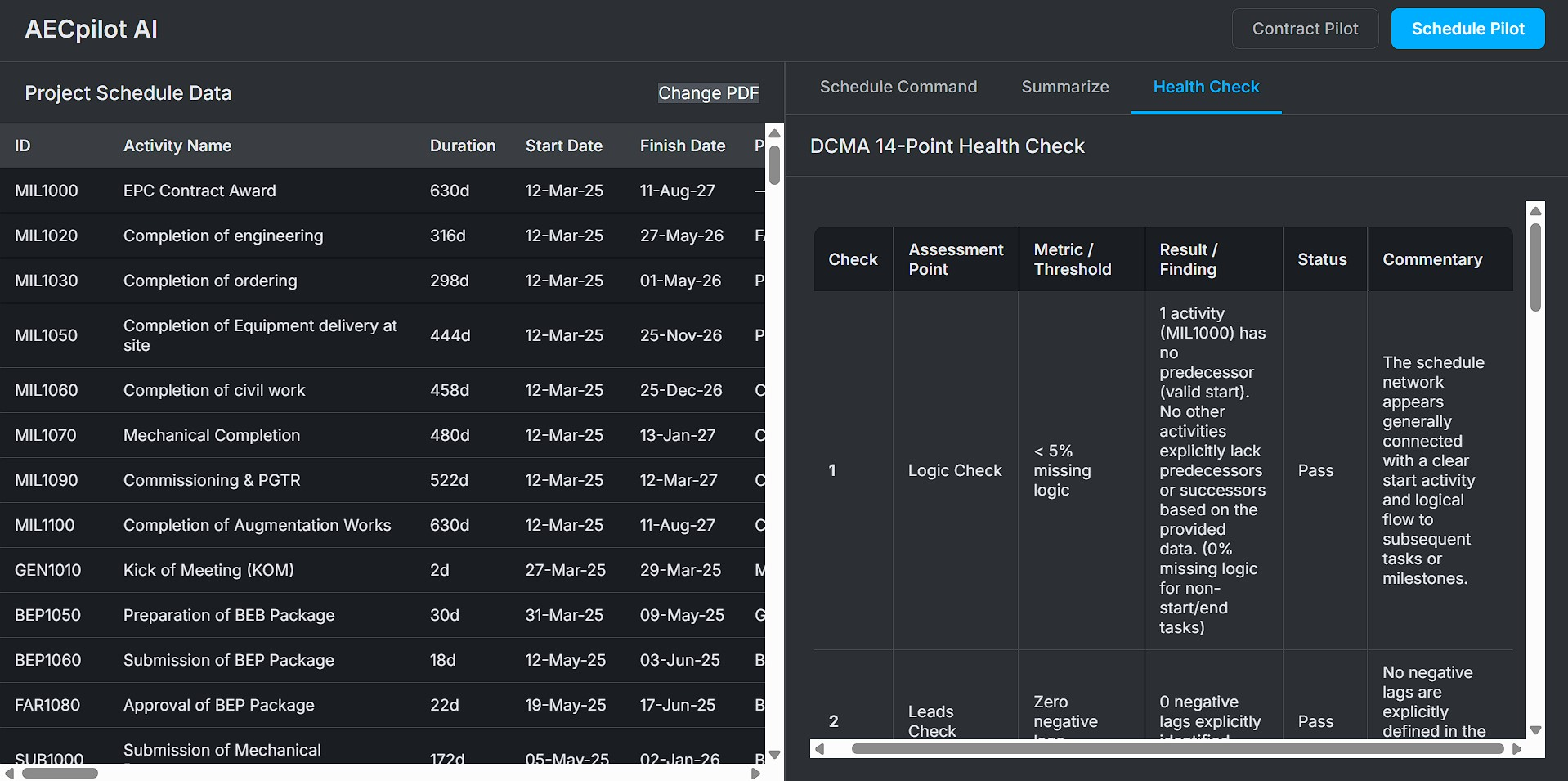
Task: Click the Health Check horizontal scrollbar track
Action: pos(1169,748)
